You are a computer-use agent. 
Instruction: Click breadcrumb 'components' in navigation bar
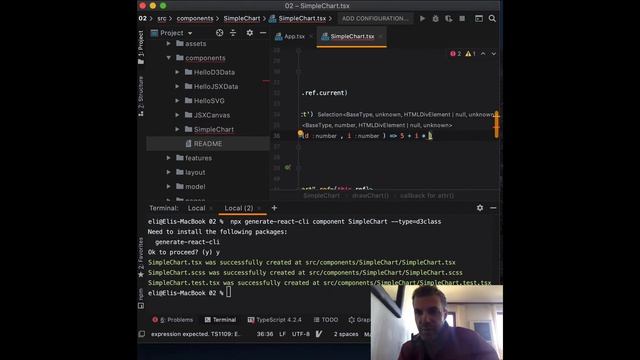point(195,18)
